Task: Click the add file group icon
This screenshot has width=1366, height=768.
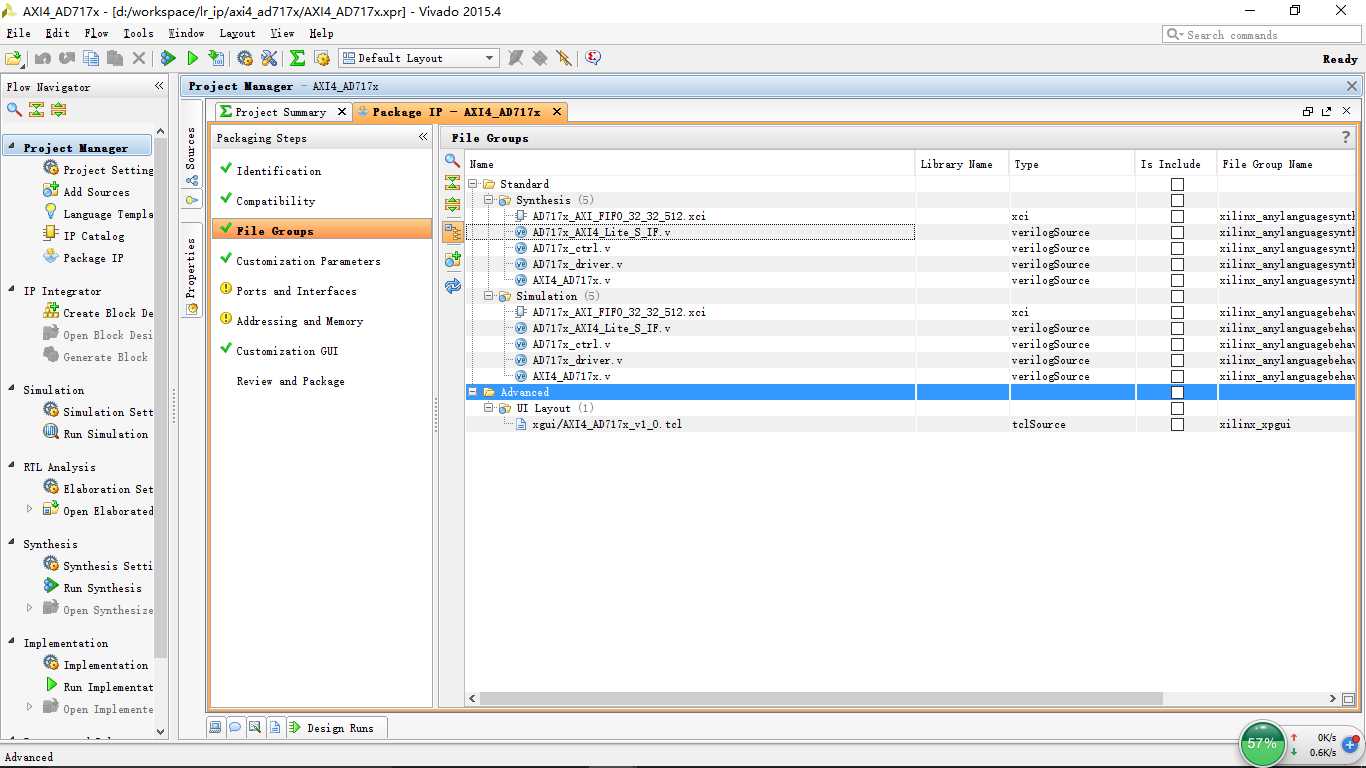Action: point(452,260)
